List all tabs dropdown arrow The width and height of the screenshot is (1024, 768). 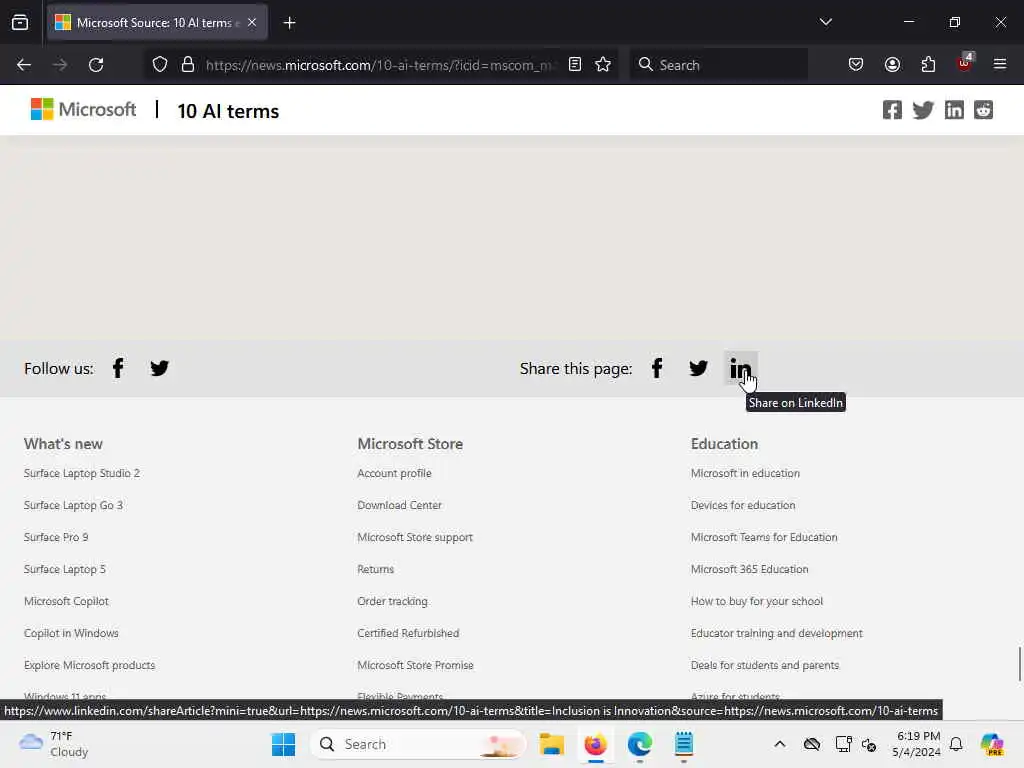[x=825, y=22]
